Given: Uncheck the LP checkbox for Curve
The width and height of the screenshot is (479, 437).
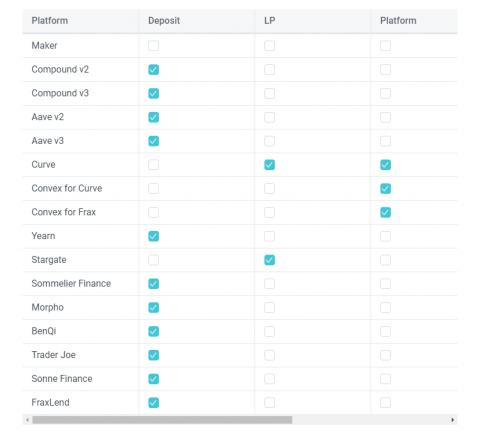Looking at the screenshot, I should coord(269,165).
